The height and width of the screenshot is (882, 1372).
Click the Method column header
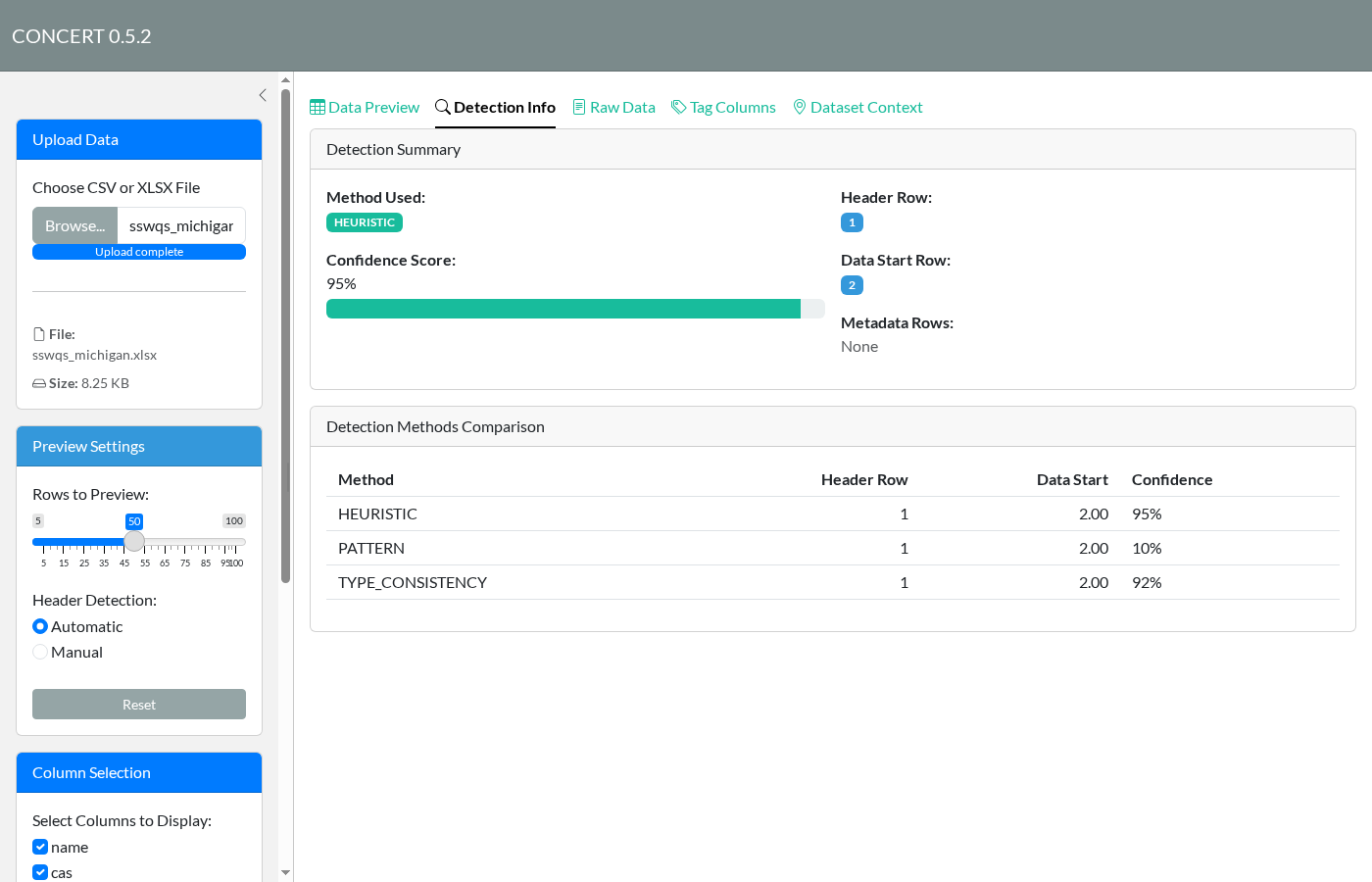(x=366, y=479)
